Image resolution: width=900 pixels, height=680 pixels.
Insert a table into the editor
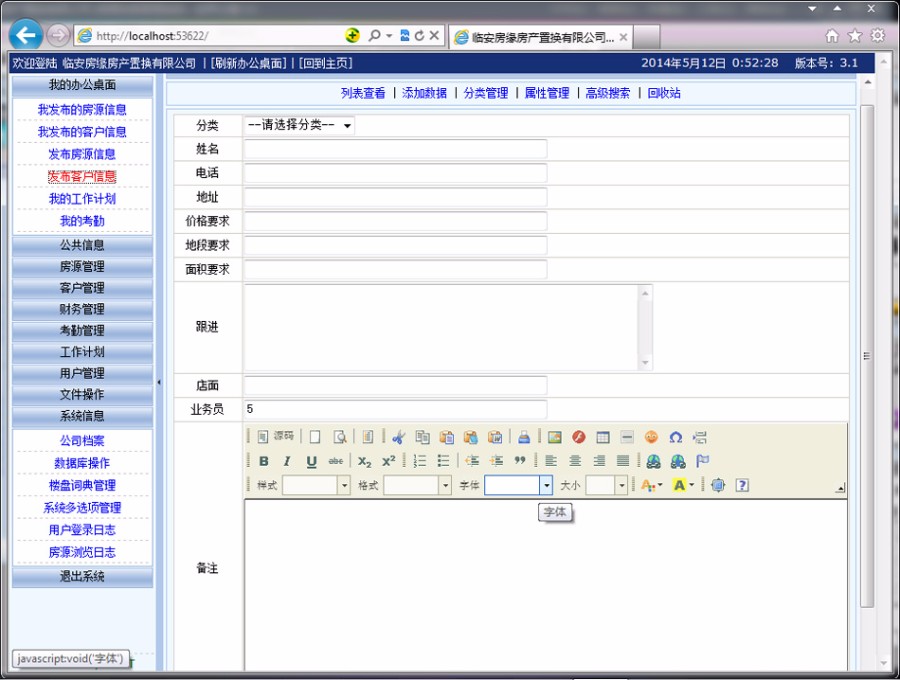(603, 437)
